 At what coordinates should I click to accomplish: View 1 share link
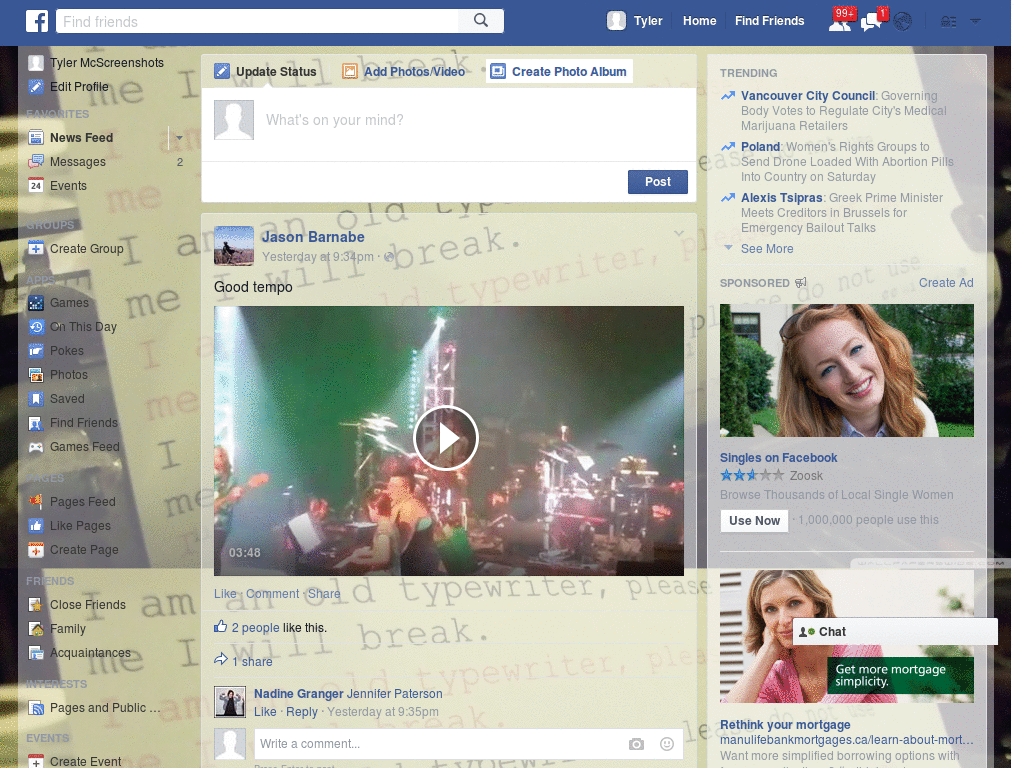[252, 662]
